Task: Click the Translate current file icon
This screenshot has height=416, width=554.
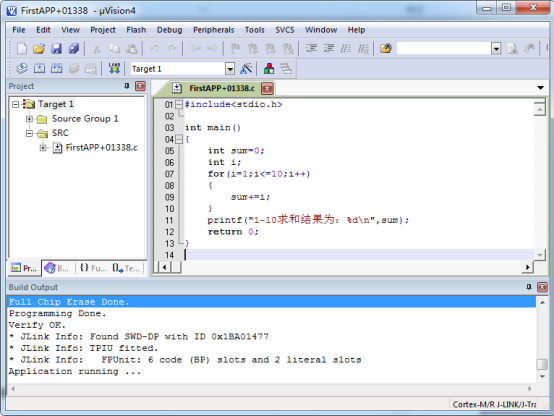Action: [22, 68]
